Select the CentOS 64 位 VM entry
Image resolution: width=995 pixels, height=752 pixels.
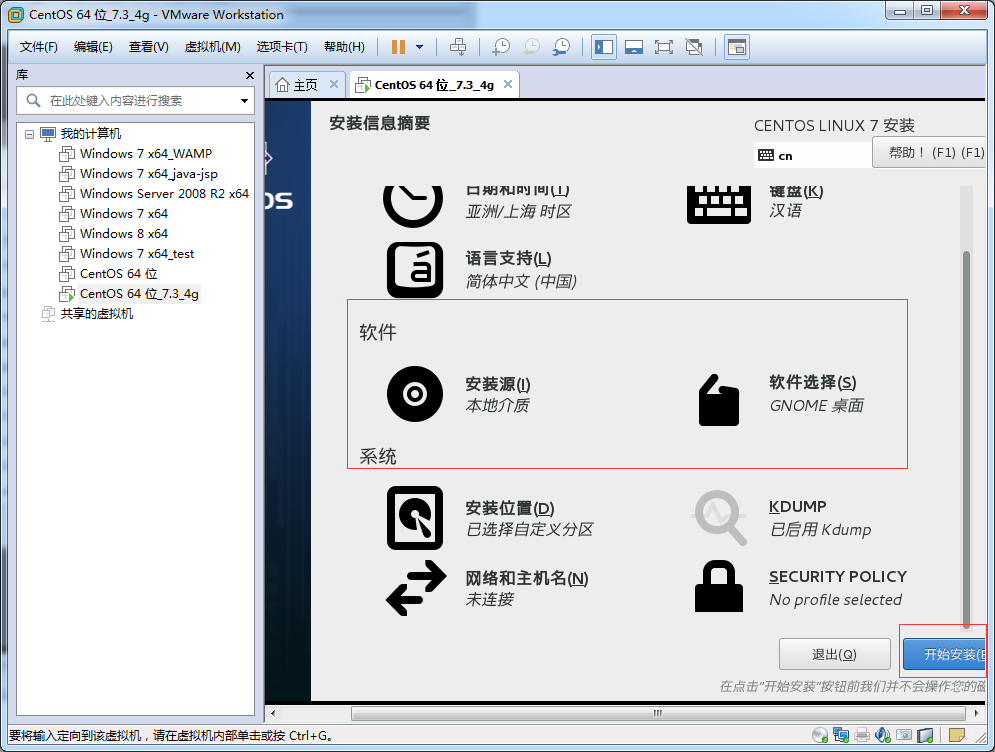(119, 274)
